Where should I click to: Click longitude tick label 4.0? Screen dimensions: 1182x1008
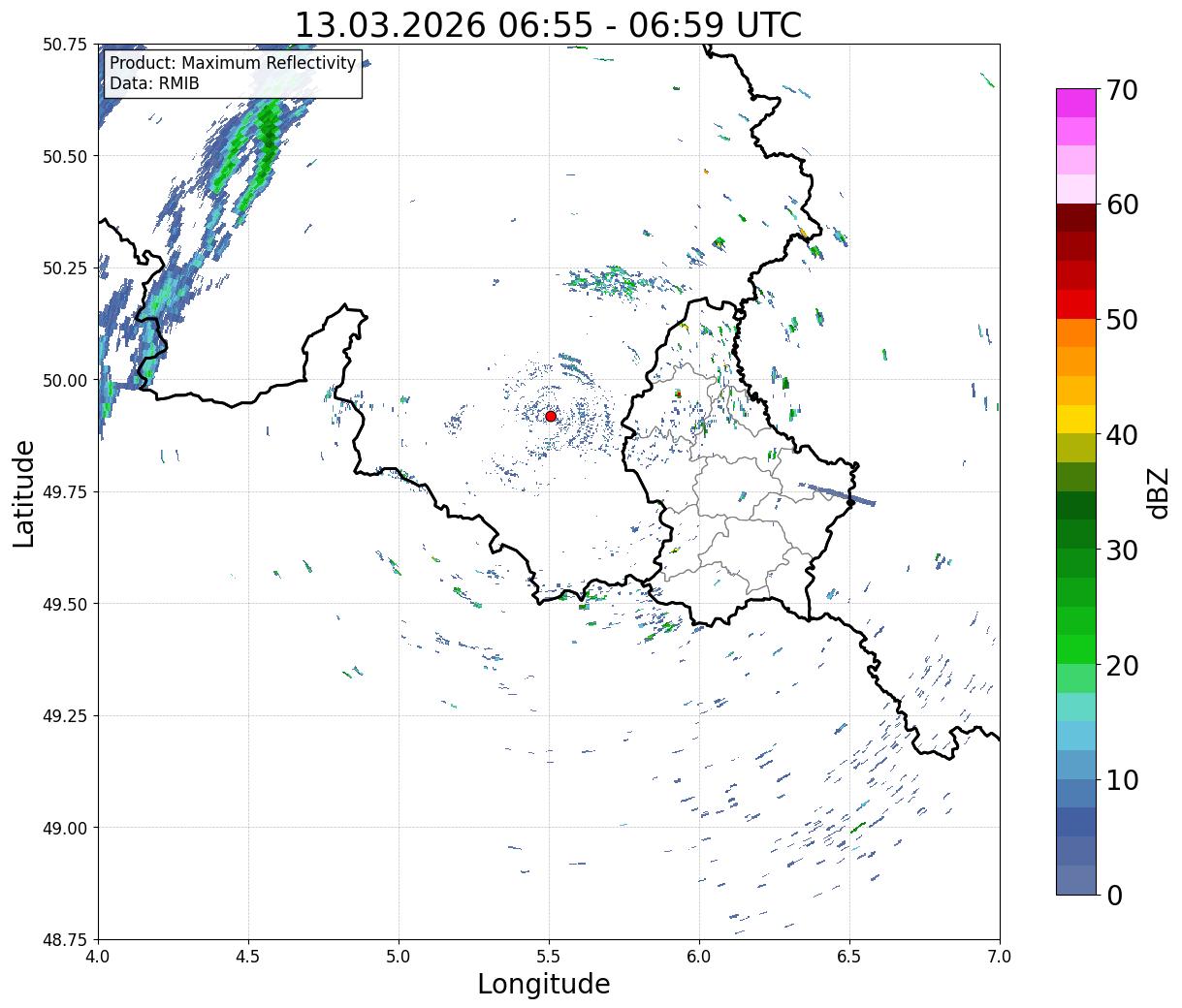pyautogui.click(x=98, y=957)
